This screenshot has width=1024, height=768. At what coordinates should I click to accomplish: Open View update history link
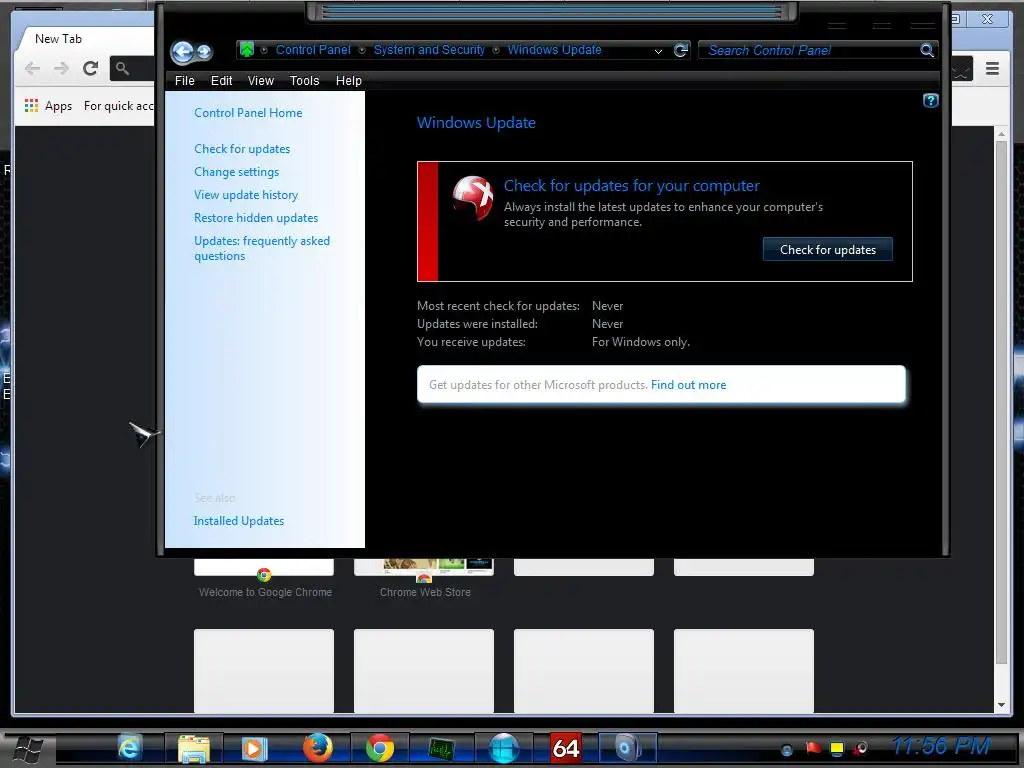tap(246, 195)
